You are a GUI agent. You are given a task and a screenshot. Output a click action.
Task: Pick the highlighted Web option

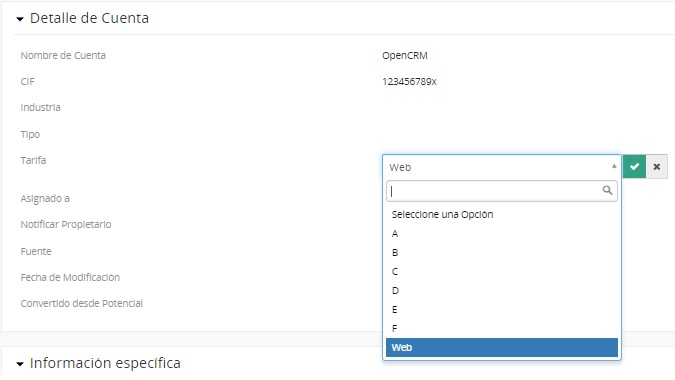[x=502, y=347]
